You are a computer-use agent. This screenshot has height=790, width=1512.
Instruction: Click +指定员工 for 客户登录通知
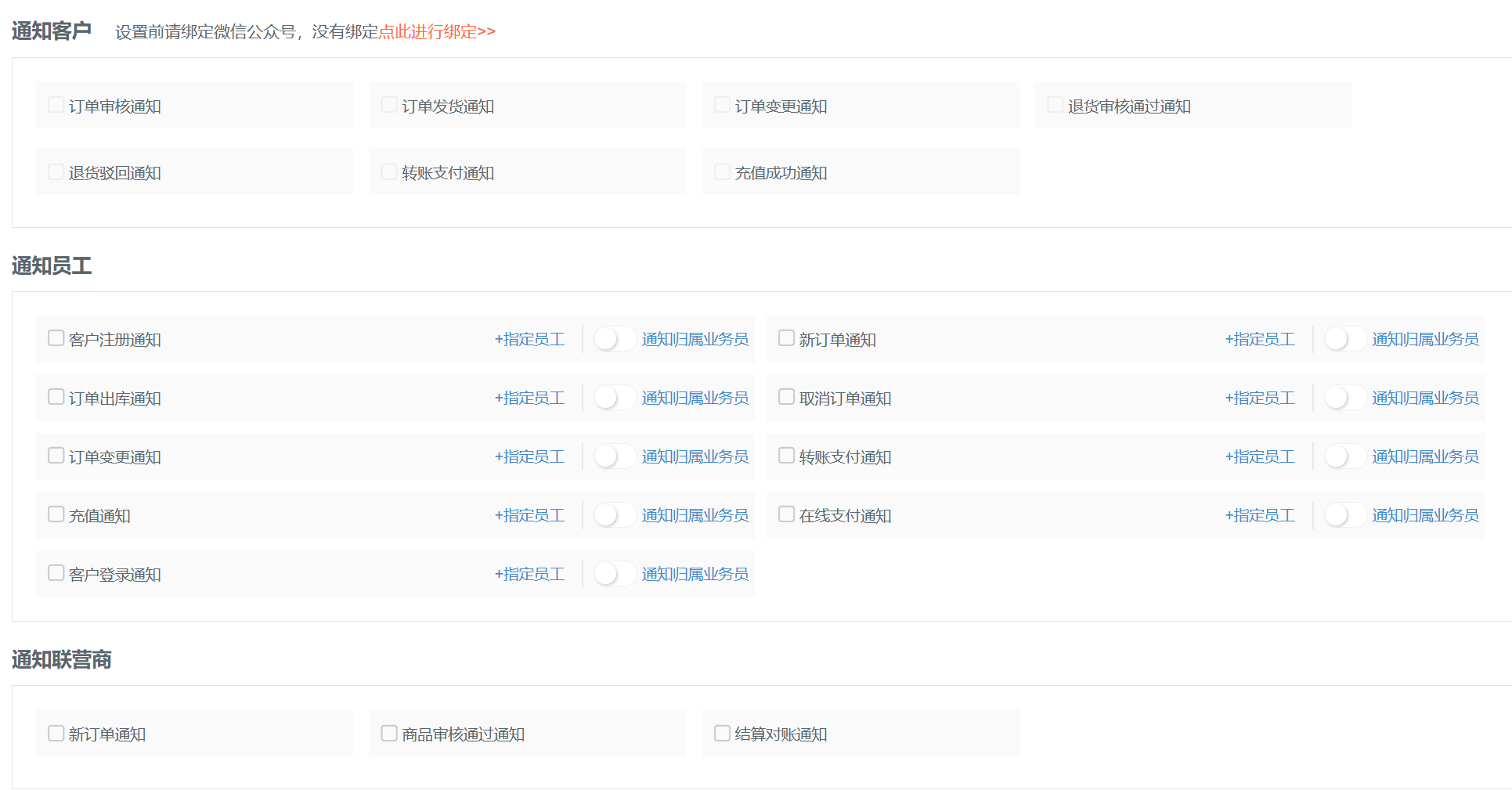point(530,574)
